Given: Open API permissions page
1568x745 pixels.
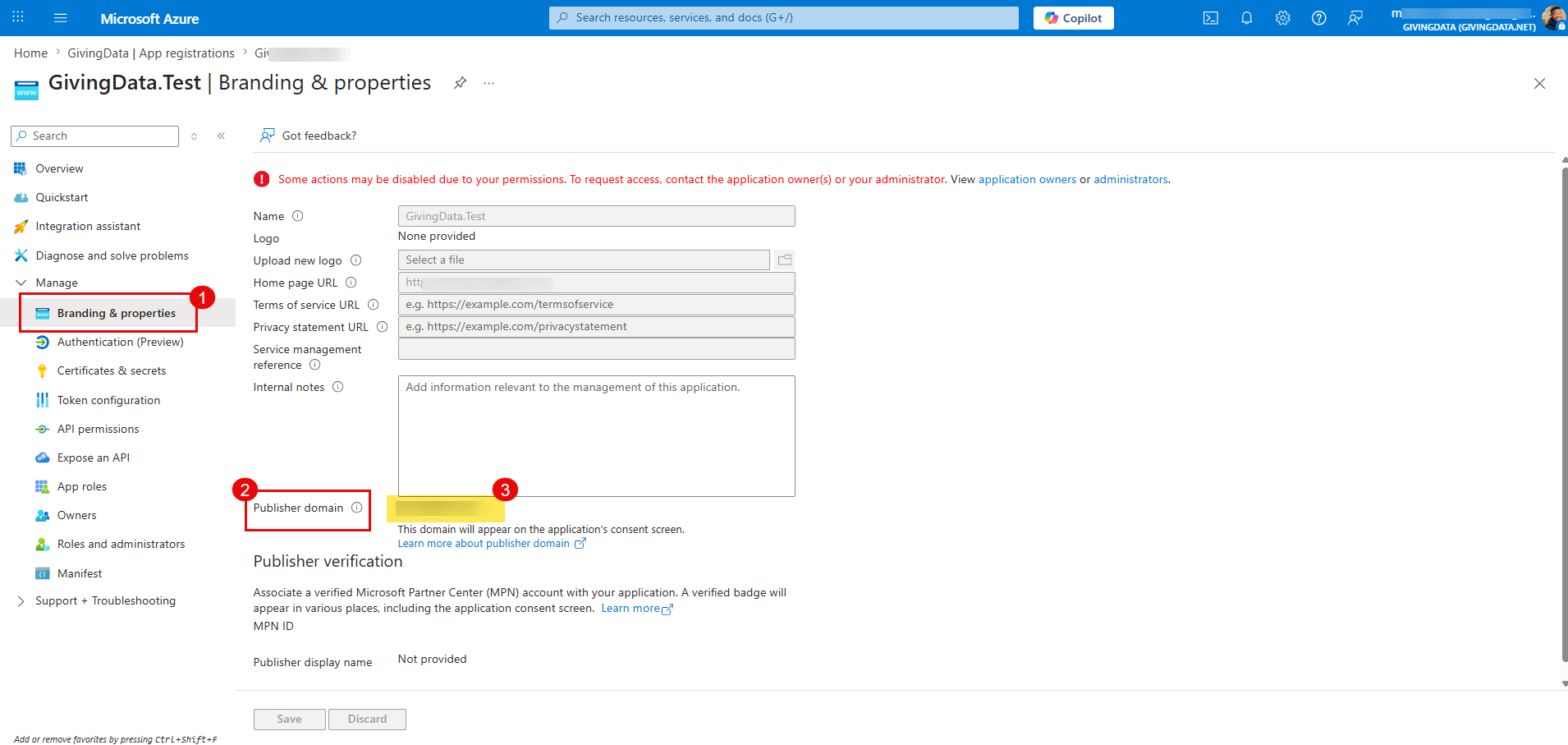Looking at the screenshot, I should coord(98,429).
